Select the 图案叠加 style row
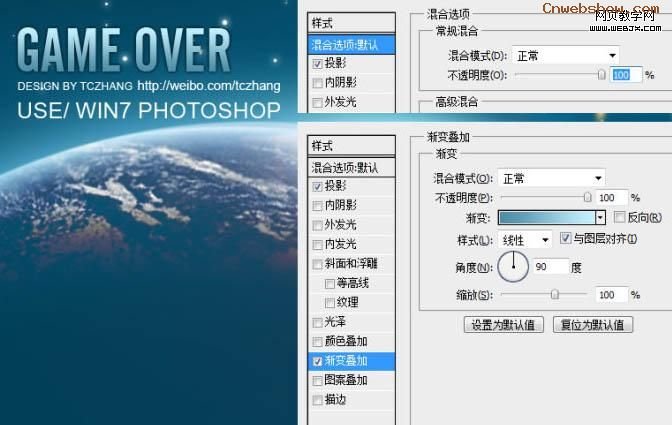 coord(351,380)
